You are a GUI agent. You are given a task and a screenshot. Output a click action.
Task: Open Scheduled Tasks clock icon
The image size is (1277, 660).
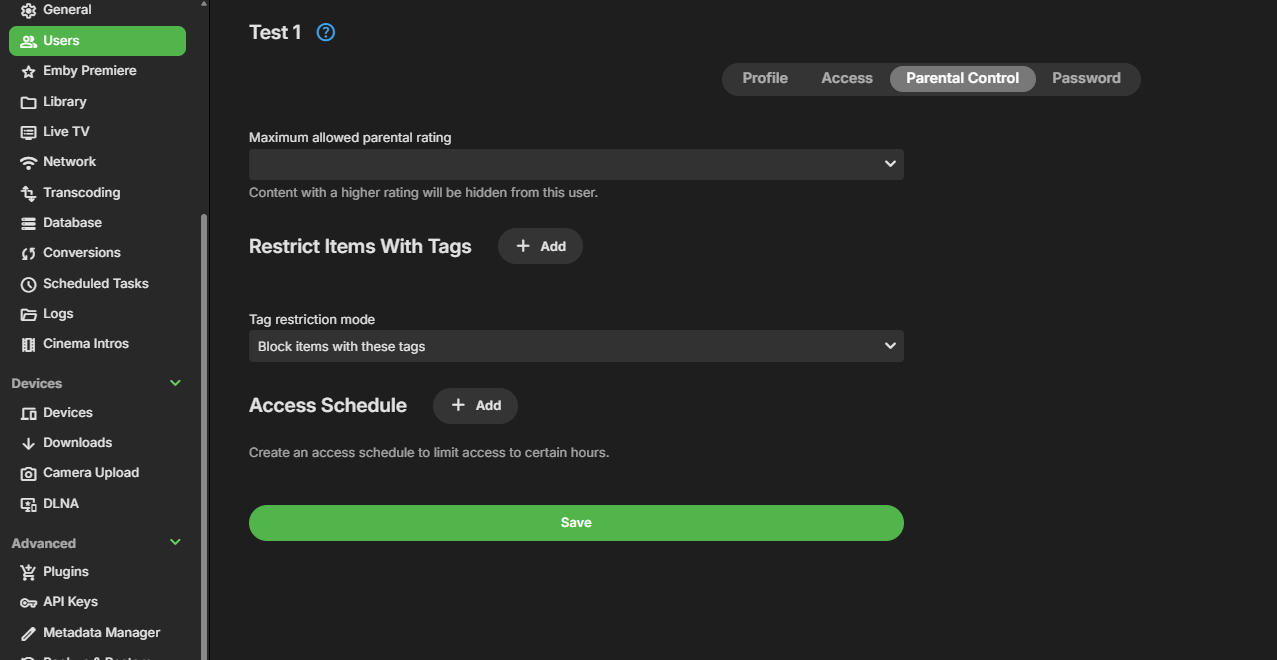(28, 284)
